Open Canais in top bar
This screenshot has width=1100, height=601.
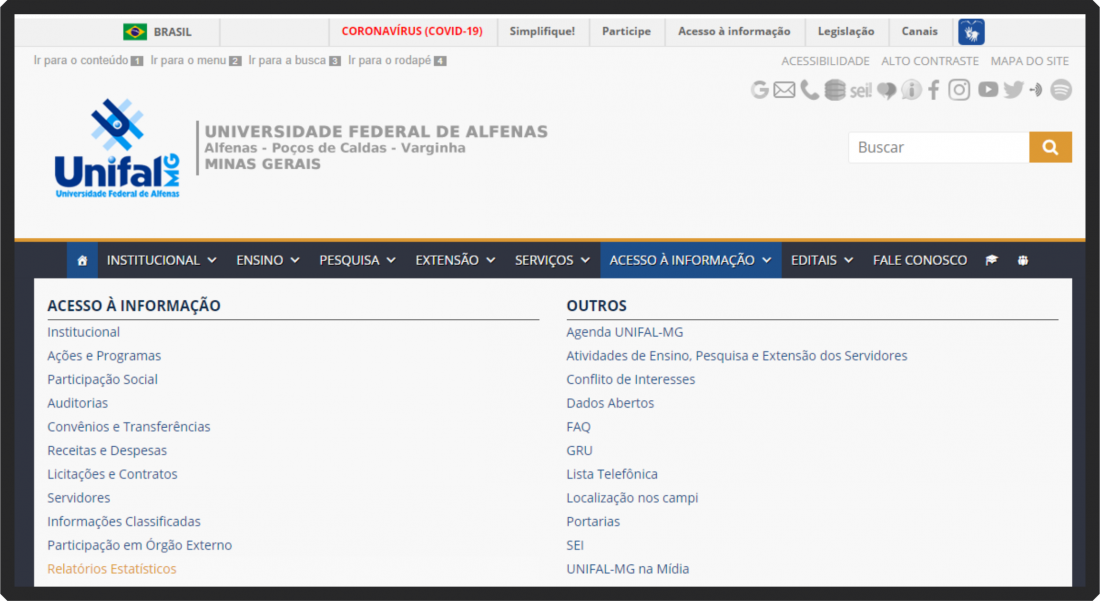coord(920,32)
